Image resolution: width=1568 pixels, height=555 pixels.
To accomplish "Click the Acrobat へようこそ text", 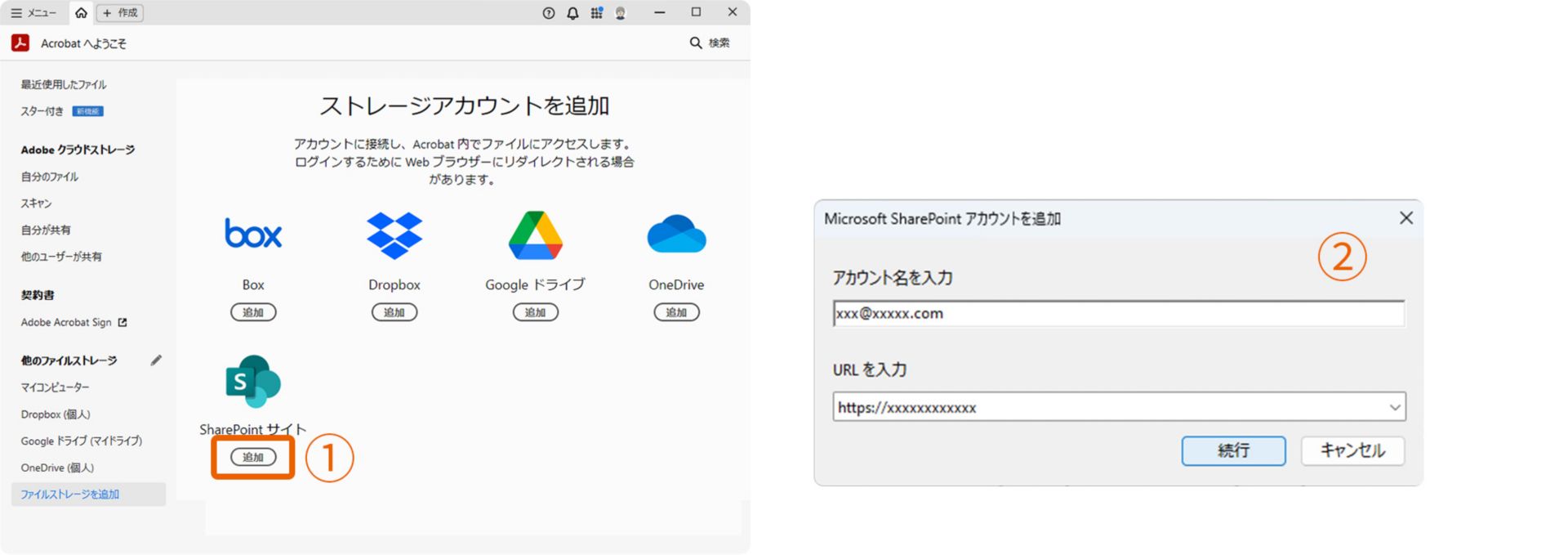I will [x=83, y=43].
